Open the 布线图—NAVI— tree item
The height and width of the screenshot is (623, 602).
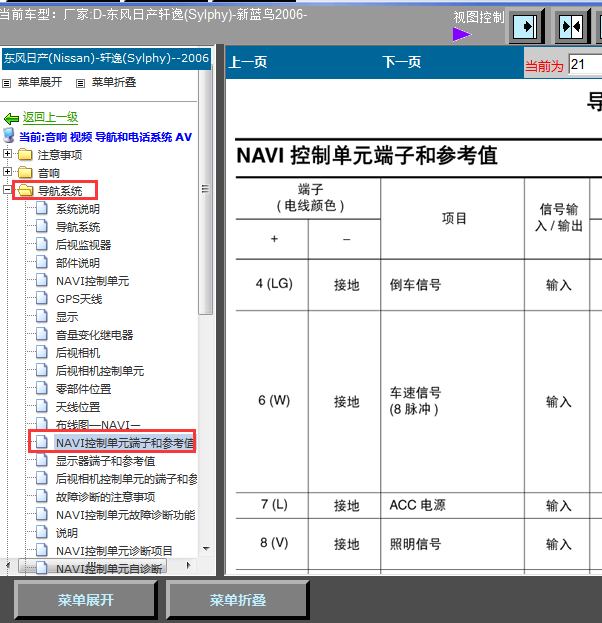98,425
